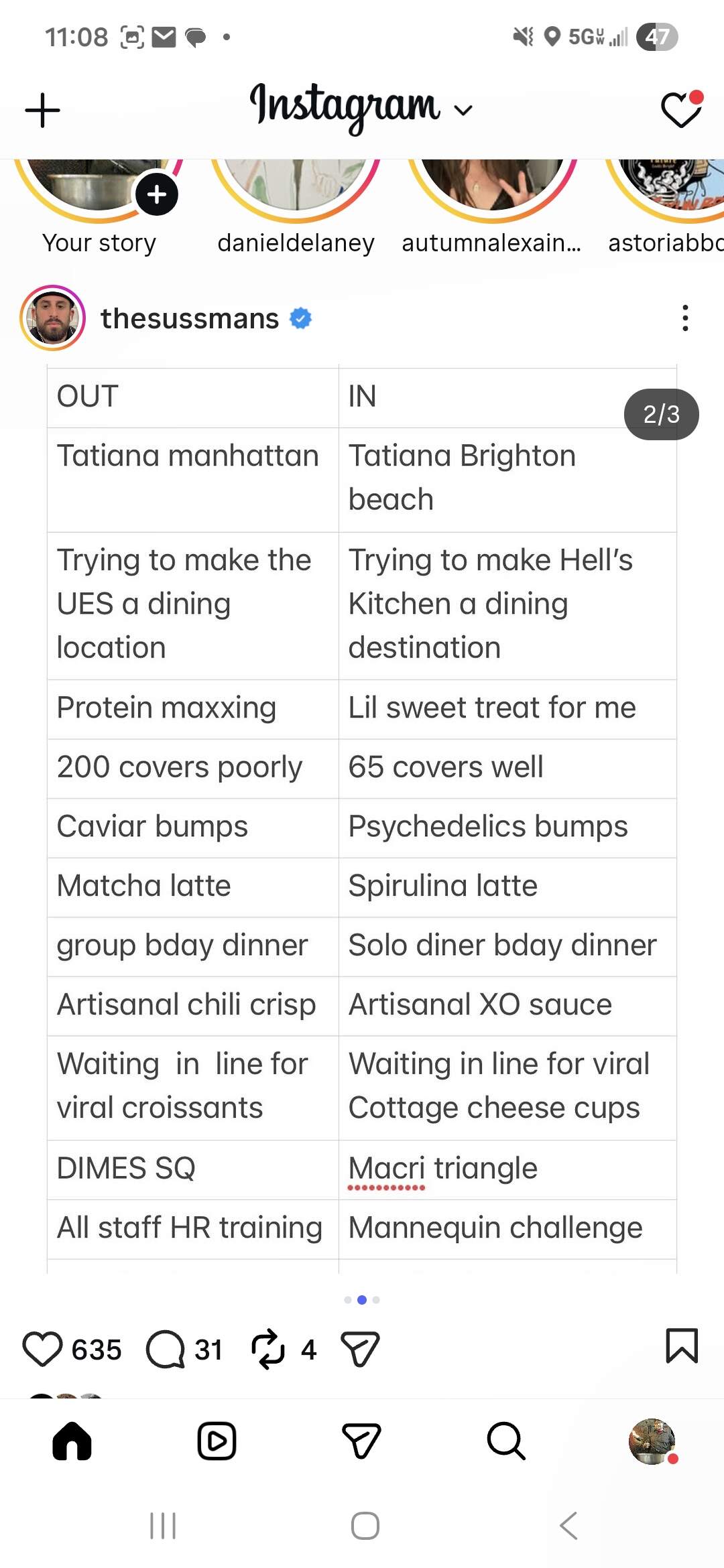
Task: Tap thesussmans profile picture
Action: tap(53, 318)
